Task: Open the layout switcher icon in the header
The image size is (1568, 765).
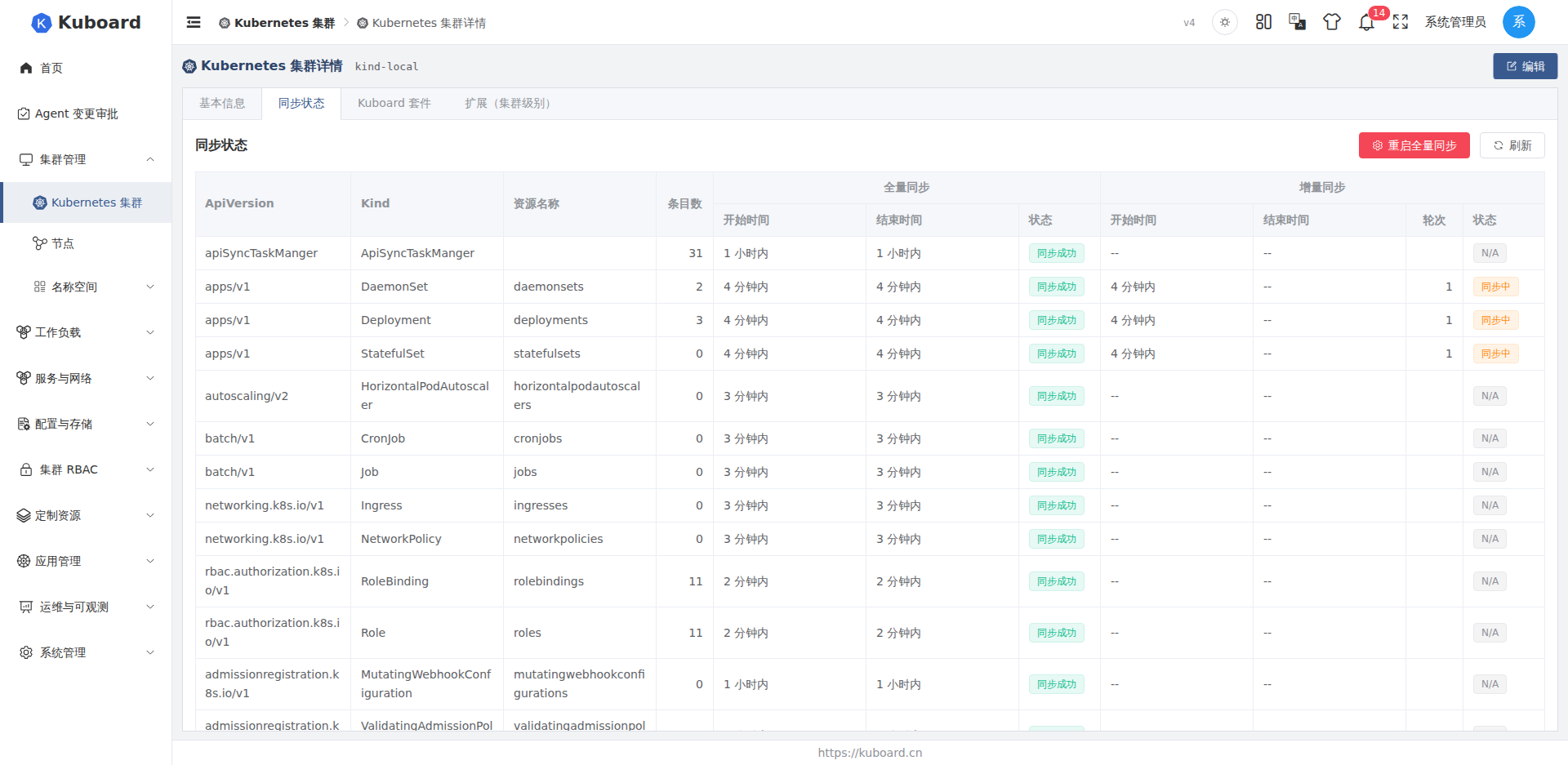Action: (x=1263, y=22)
